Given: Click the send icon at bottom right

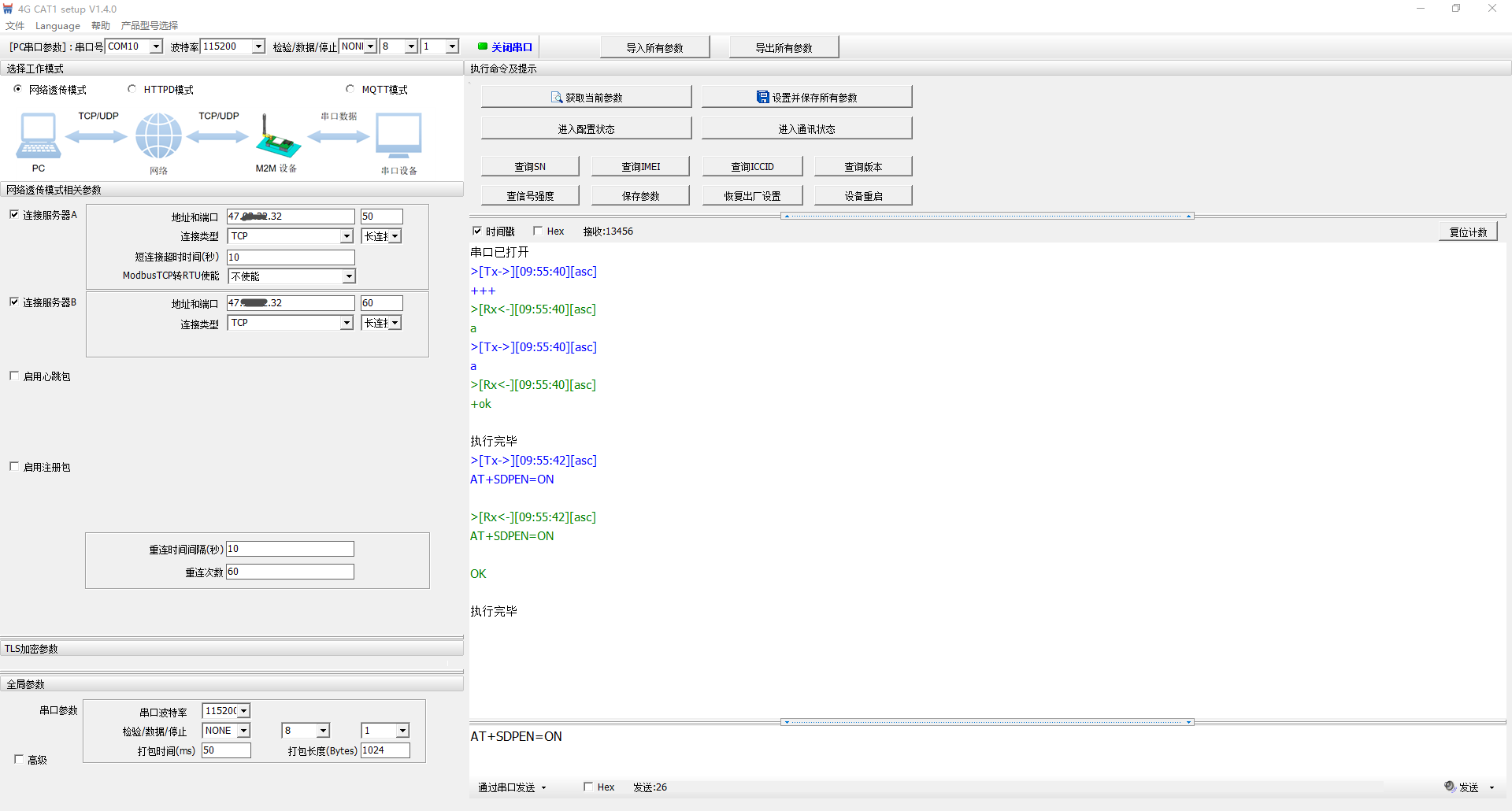Looking at the screenshot, I should pos(1450,787).
